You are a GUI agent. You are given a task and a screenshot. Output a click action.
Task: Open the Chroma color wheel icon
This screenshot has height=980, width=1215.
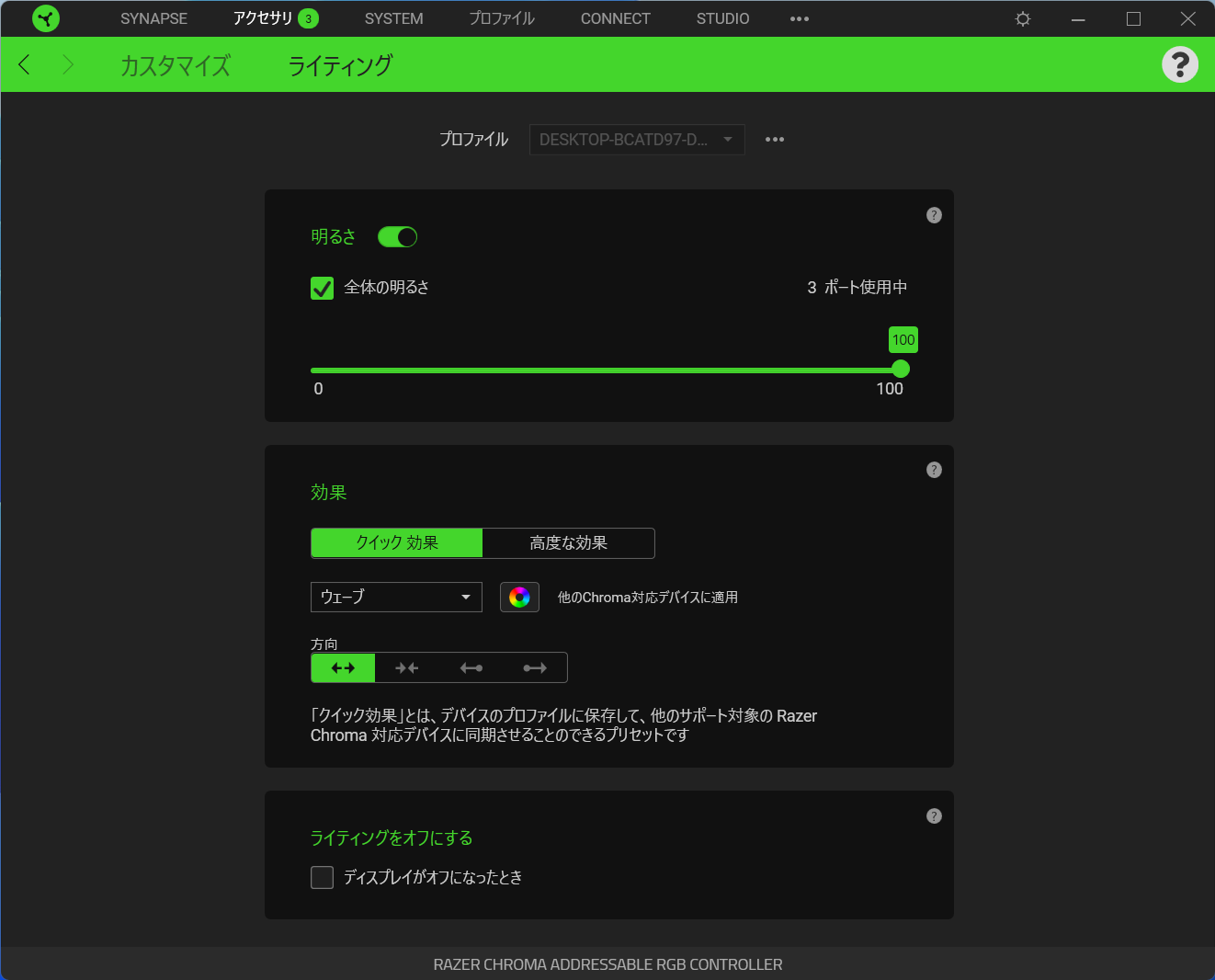point(519,598)
